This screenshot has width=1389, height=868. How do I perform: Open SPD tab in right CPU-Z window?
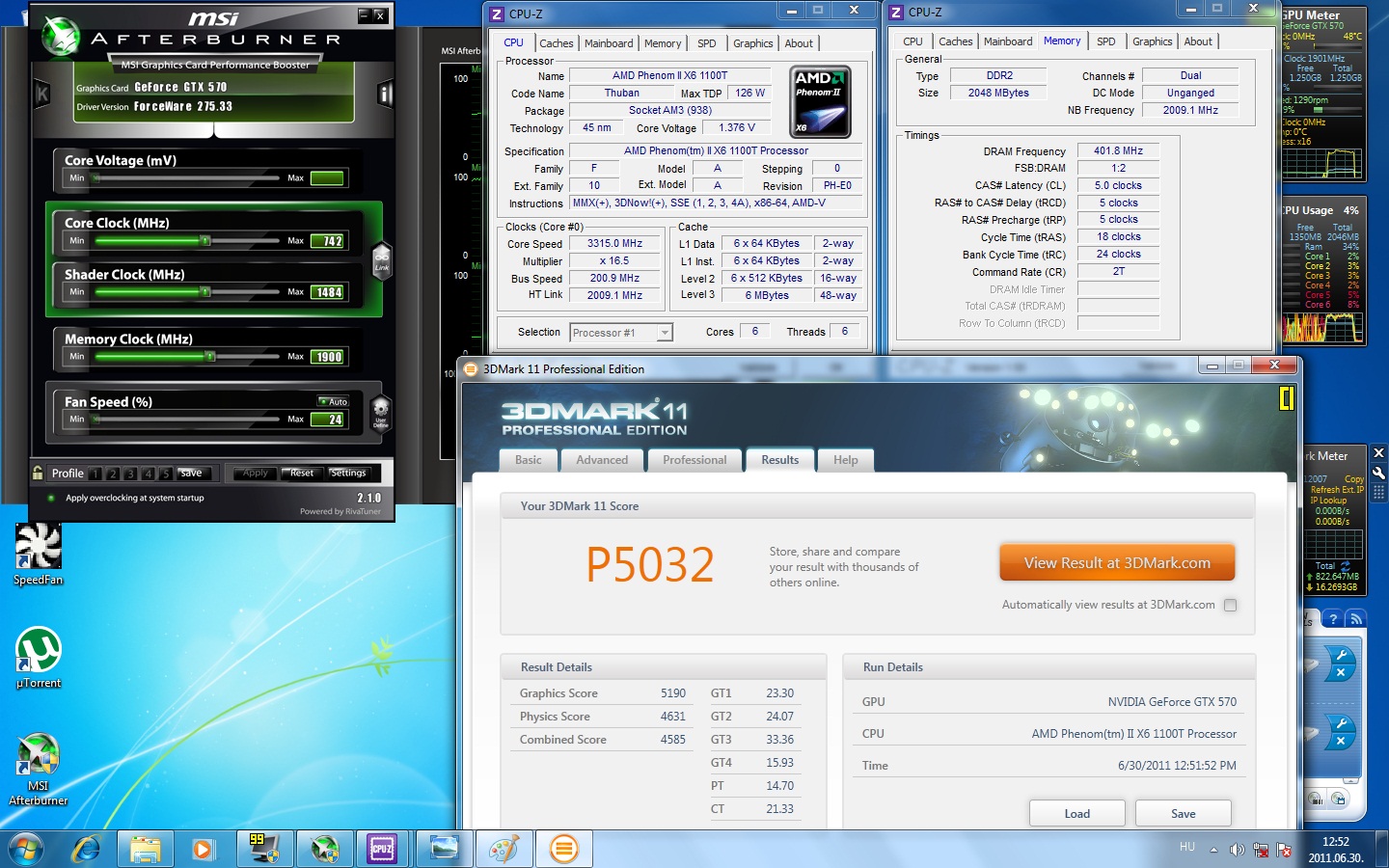pos(1106,41)
